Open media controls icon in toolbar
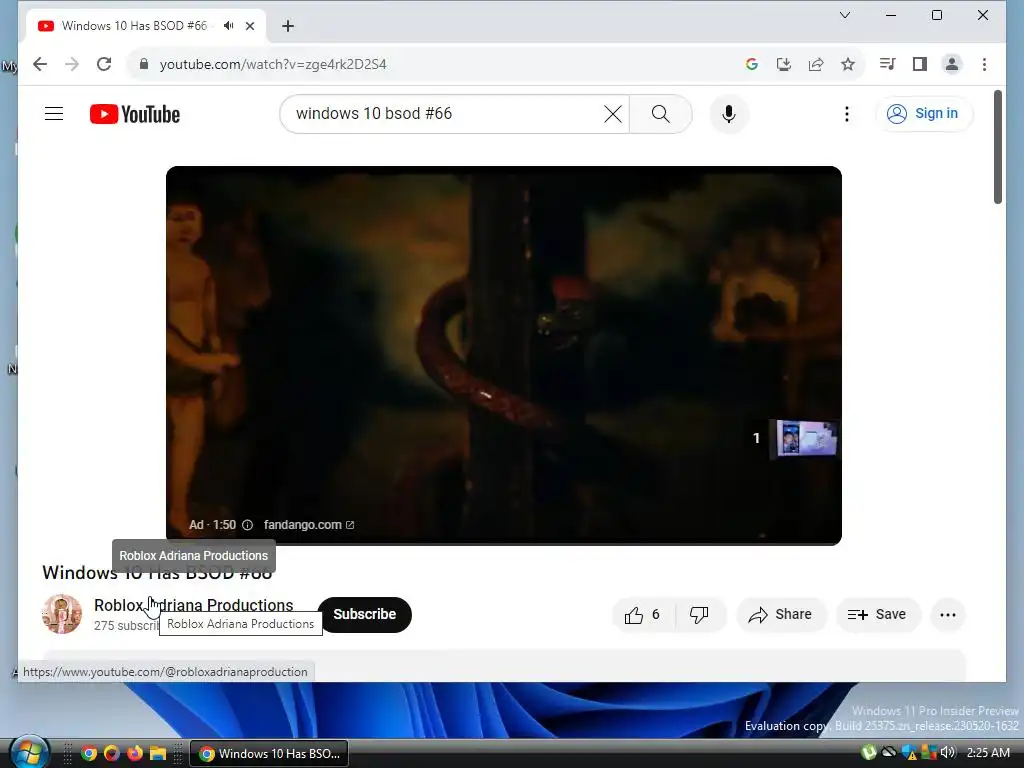Screen dimensions: 1024x768 [x=888, y=64]
